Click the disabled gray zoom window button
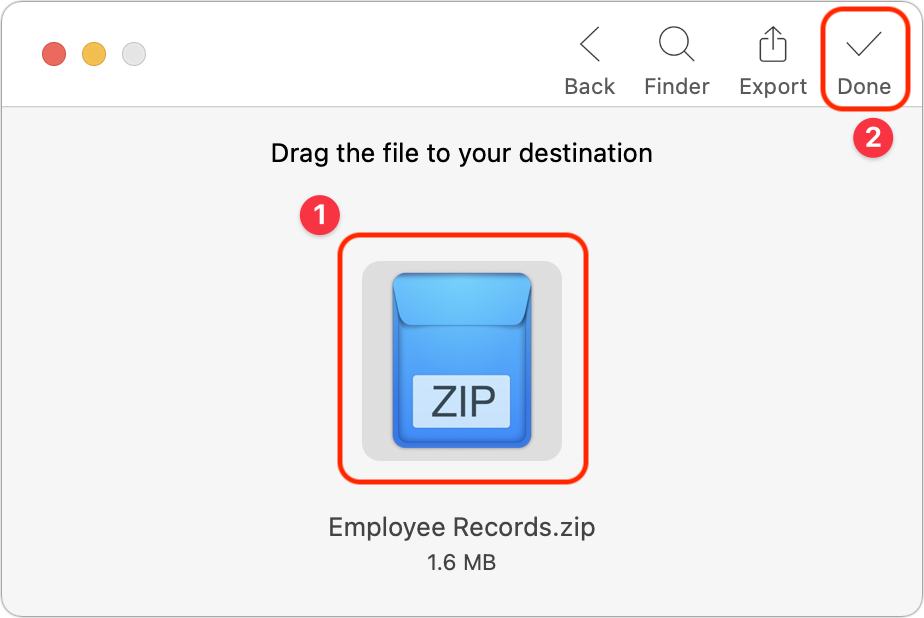924x618 pixels. [x=134, y=54]
